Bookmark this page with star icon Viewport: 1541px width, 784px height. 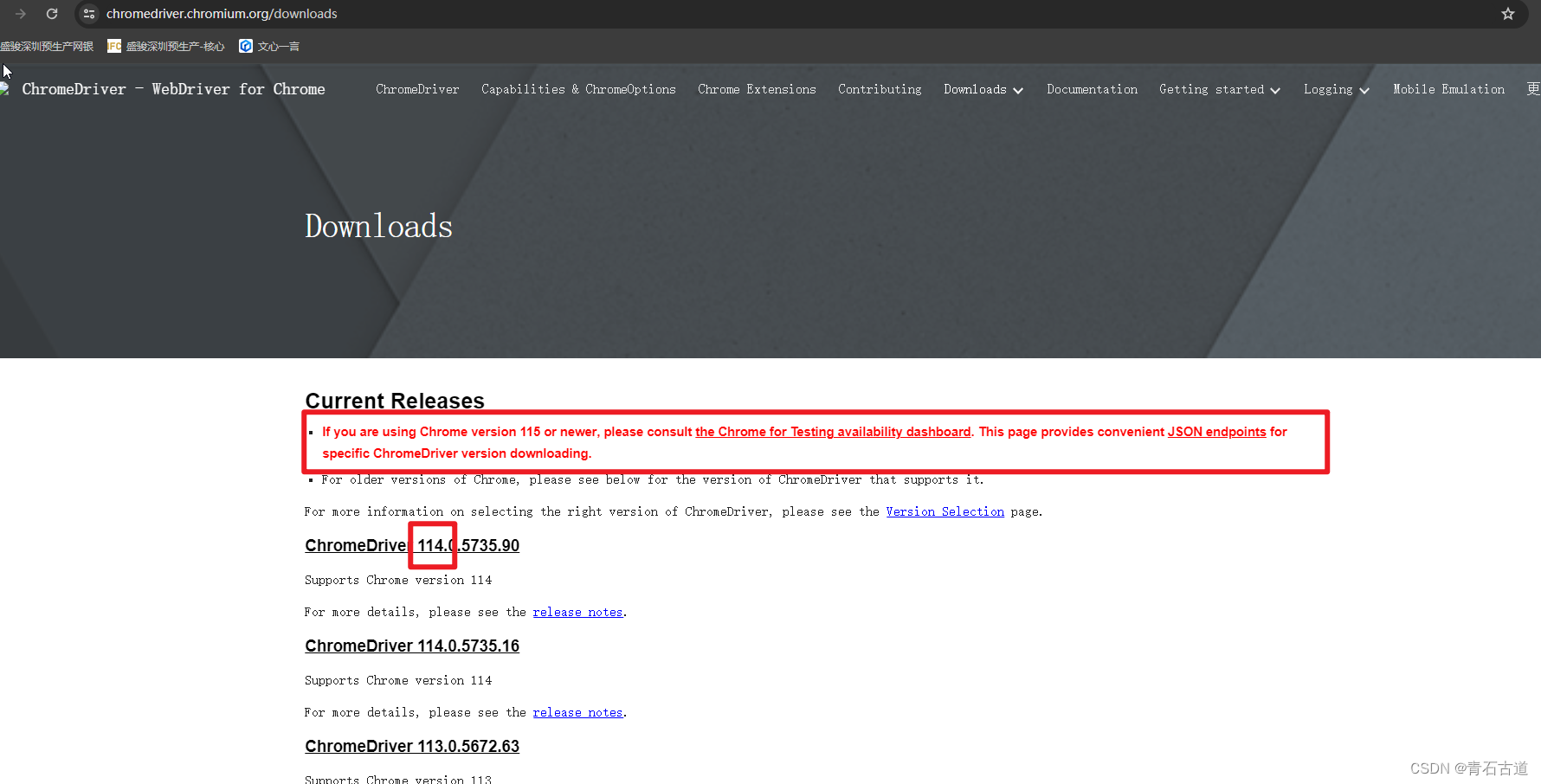(x=1508, y=14)
